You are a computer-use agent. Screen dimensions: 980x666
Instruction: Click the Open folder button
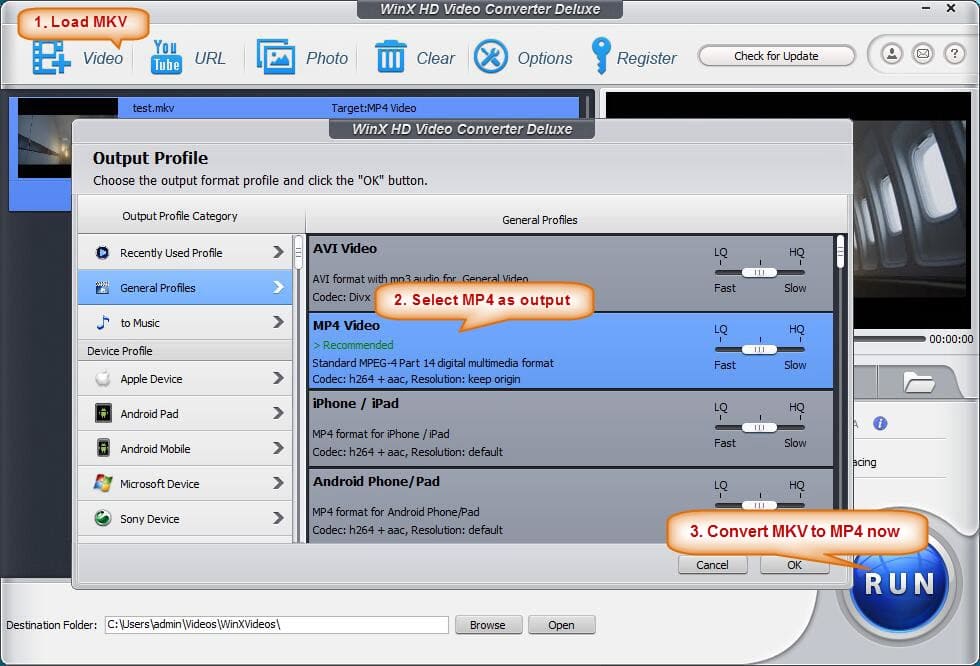561,625
